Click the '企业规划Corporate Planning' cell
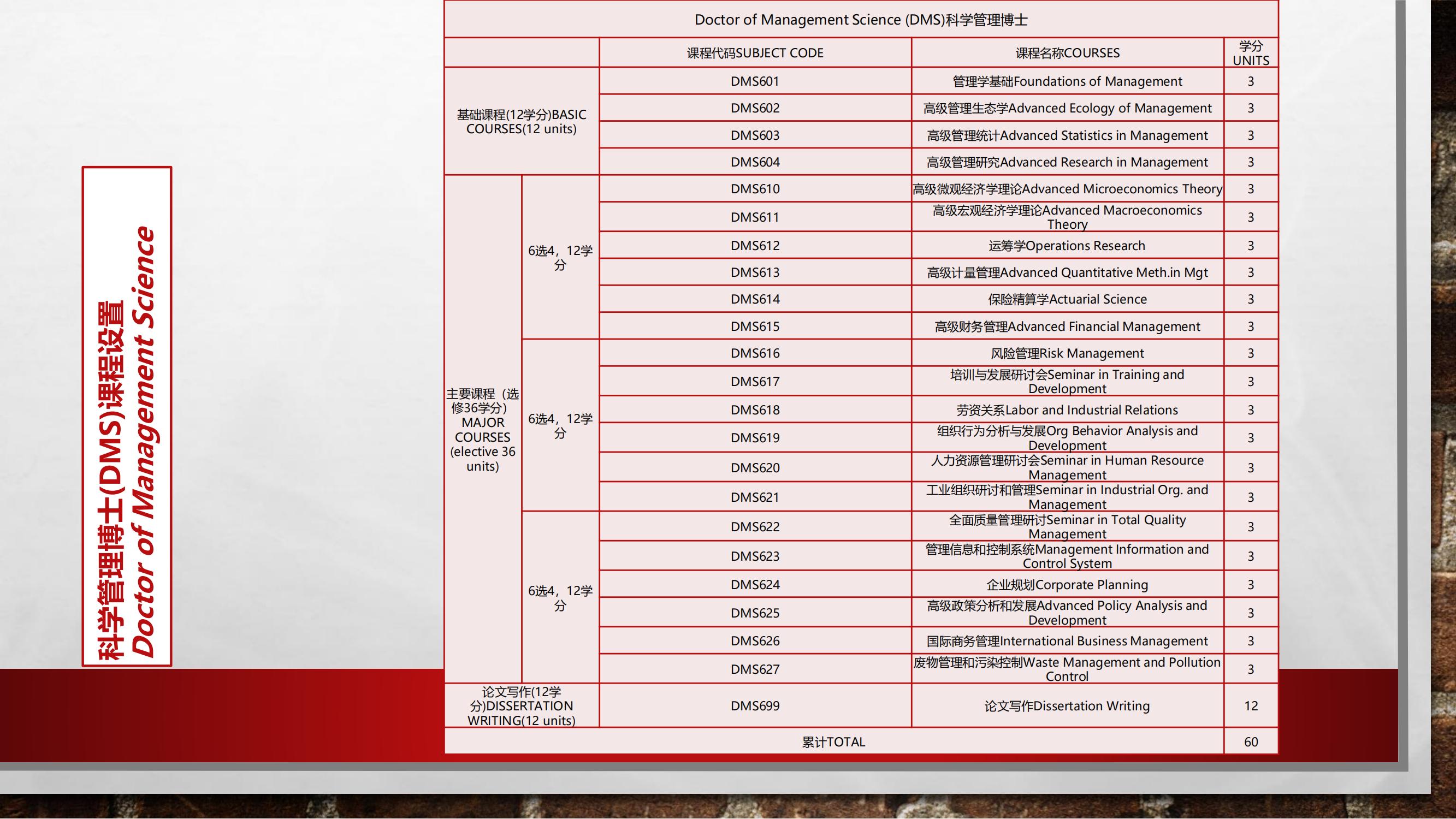The image size is (1456, 819). pyautogui.click(x=1067, y=584)
